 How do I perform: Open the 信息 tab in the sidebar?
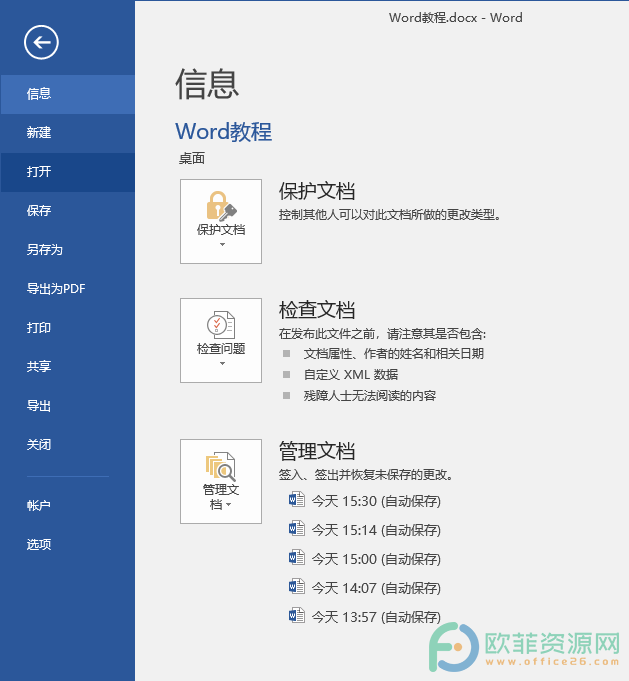click(67, 94)
